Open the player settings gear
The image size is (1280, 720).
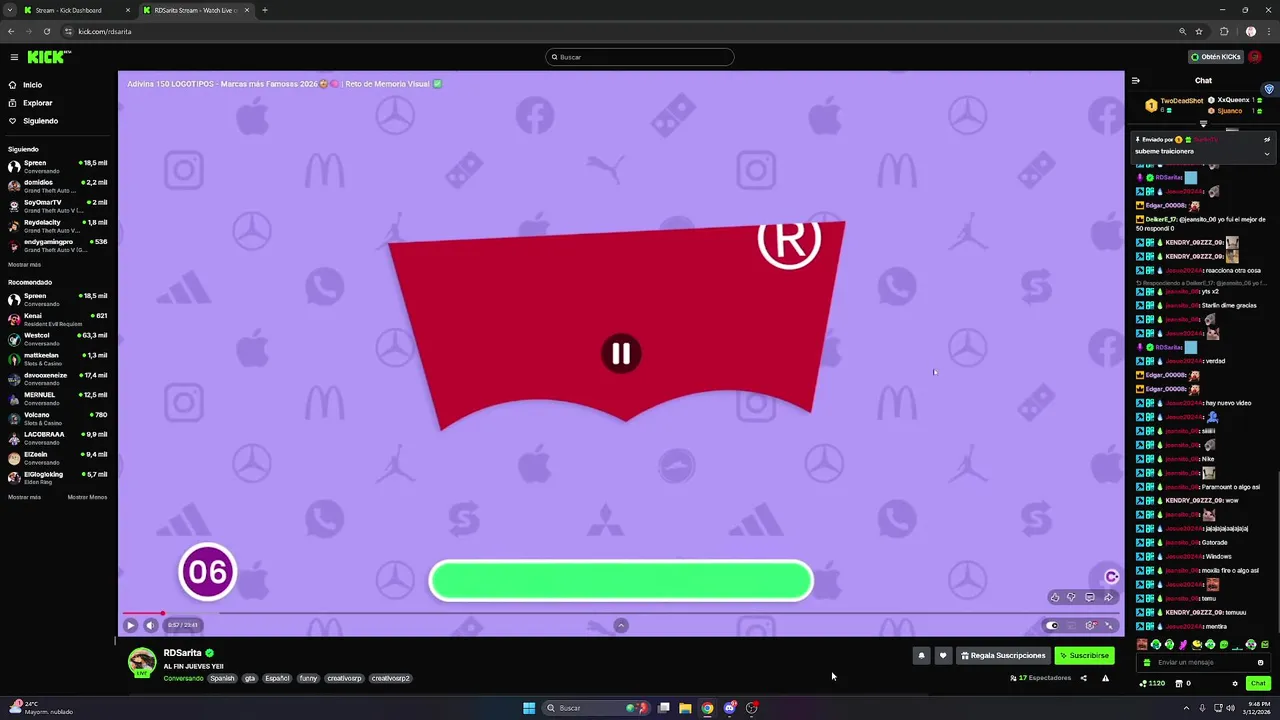click(x=1090, y=625)
